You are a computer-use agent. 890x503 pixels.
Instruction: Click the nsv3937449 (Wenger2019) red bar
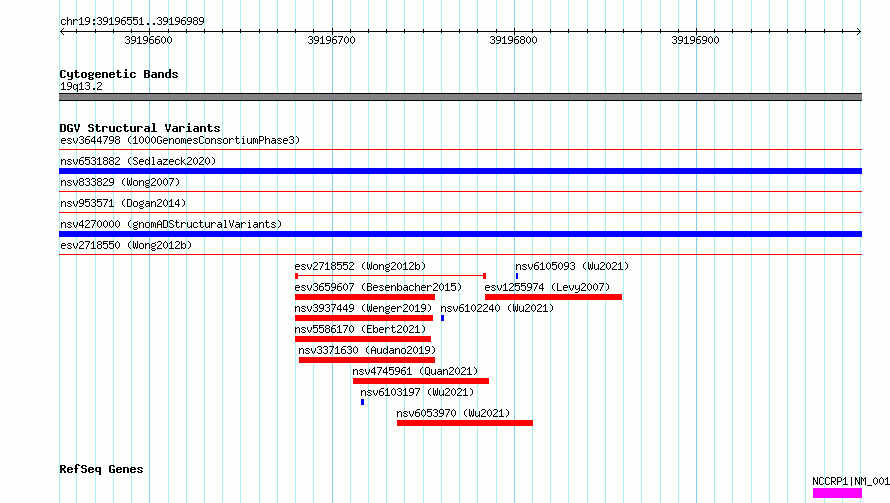pos(364,318)
